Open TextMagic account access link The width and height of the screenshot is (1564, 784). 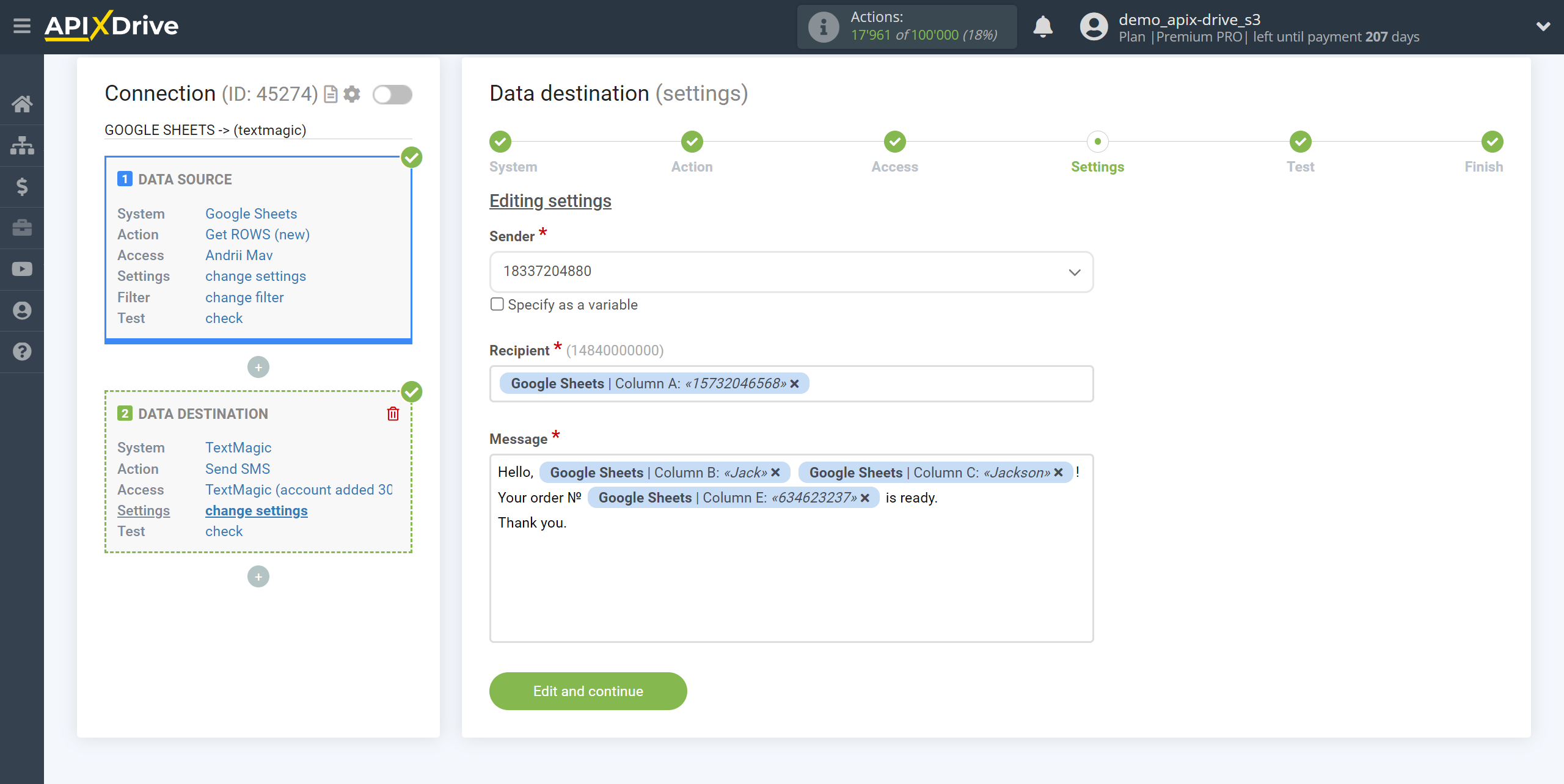299,490
